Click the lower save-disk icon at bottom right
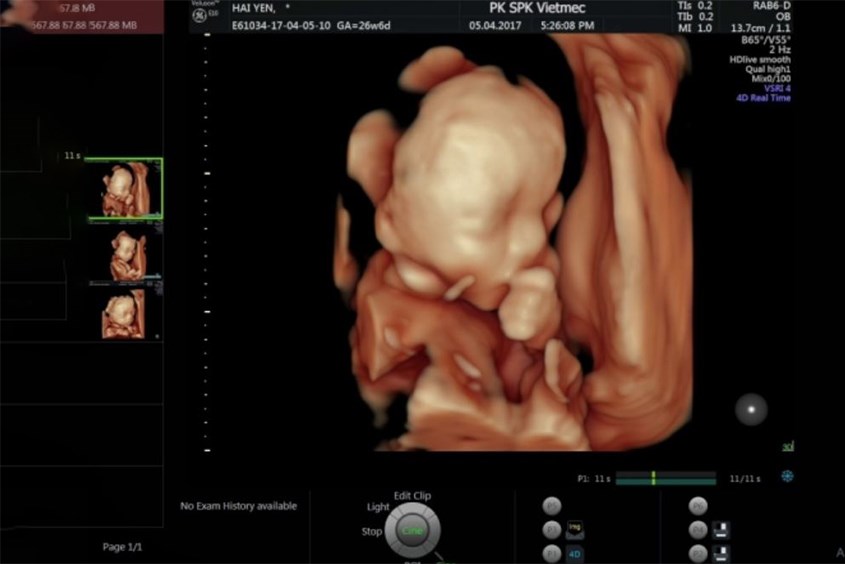This screenshot has height=564, width=845. pos(721,553)
